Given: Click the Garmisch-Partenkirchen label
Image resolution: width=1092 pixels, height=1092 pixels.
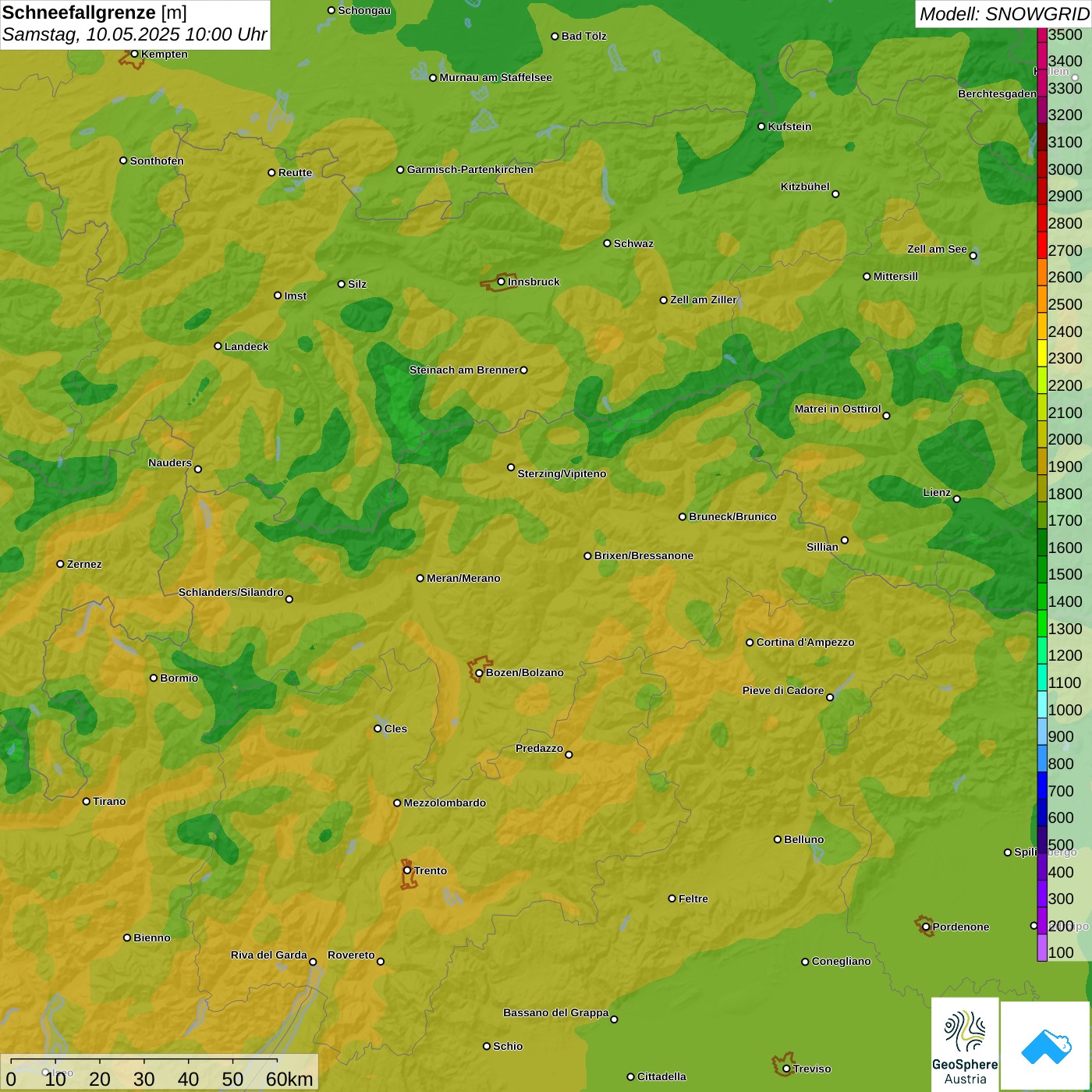Looking at the screenshot, I should (470, 169).
